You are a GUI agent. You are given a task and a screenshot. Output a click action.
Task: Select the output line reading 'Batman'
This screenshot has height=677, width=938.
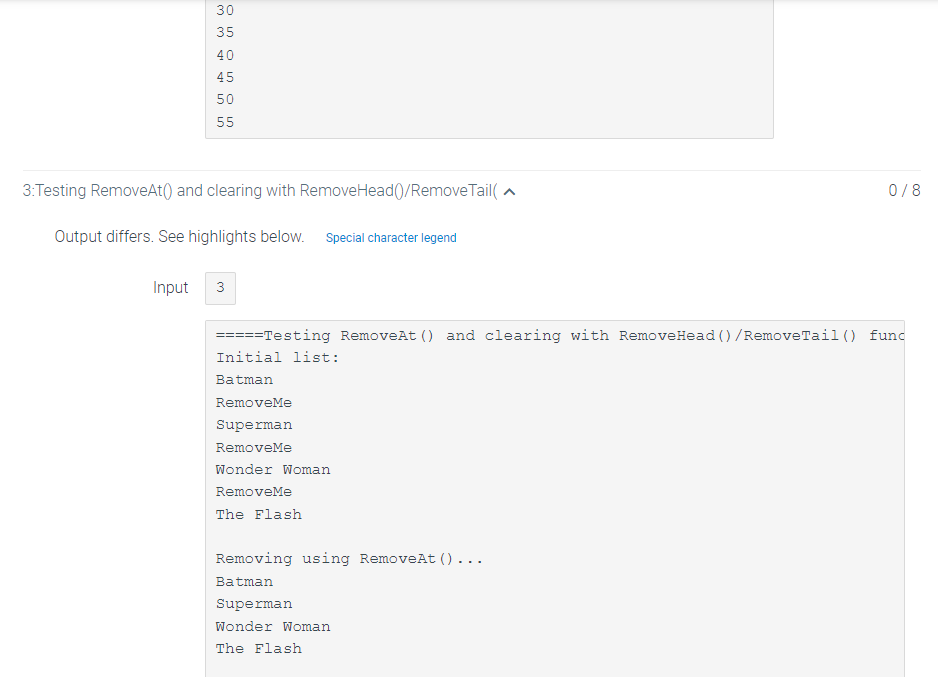click(x=244, y=379)
